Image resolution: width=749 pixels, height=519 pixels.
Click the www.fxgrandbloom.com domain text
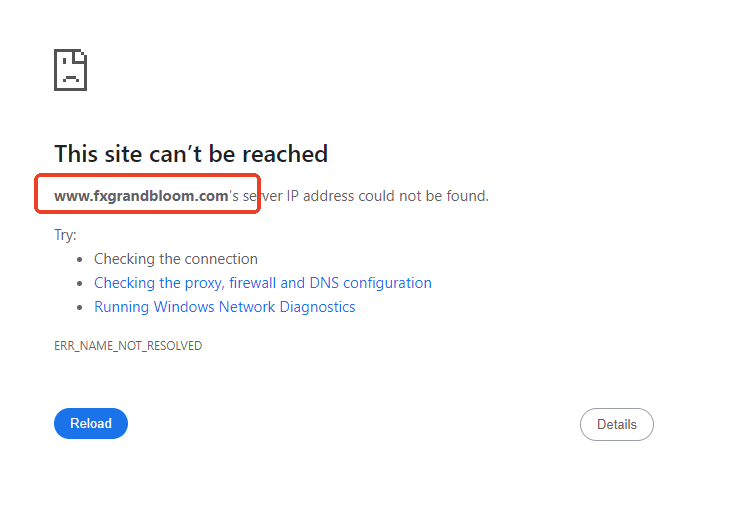tap(141, 196)
